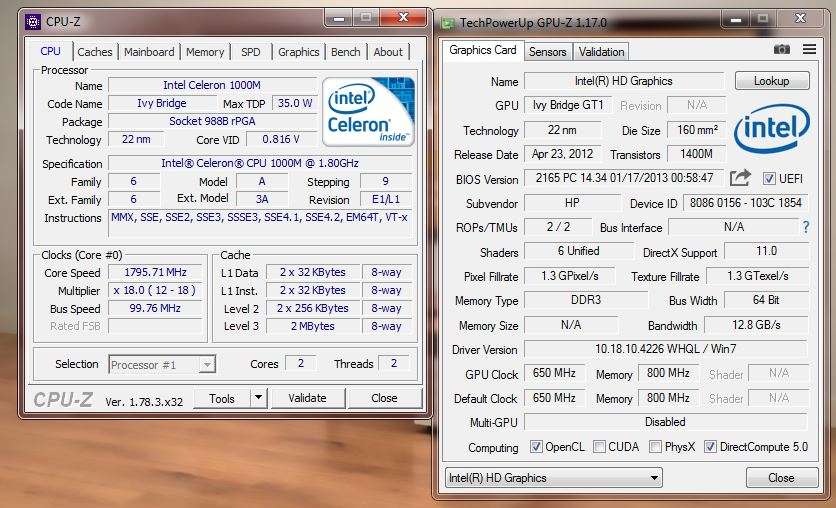Click the Intel Celeron inside logo
Image resolution: width=836 pixels, height=508 pixels.
pyautogui.click(x=368, y=111)
